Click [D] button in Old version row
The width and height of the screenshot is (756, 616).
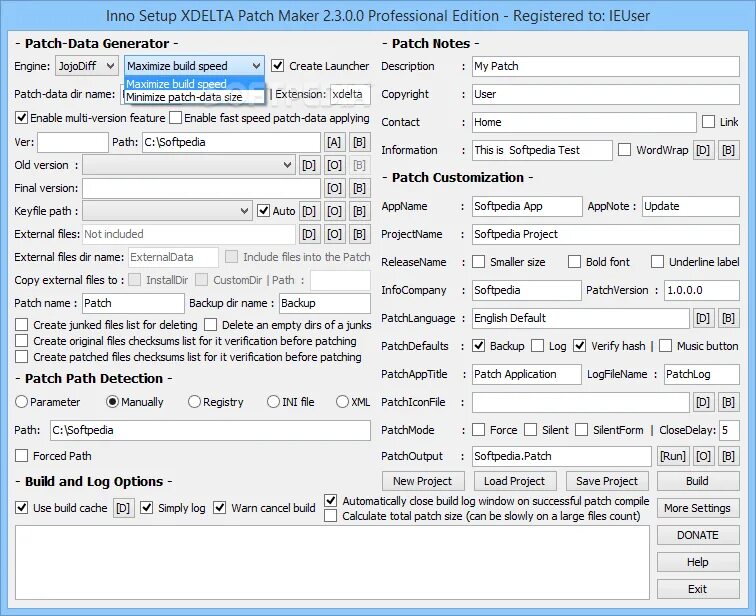pos(309,165)
